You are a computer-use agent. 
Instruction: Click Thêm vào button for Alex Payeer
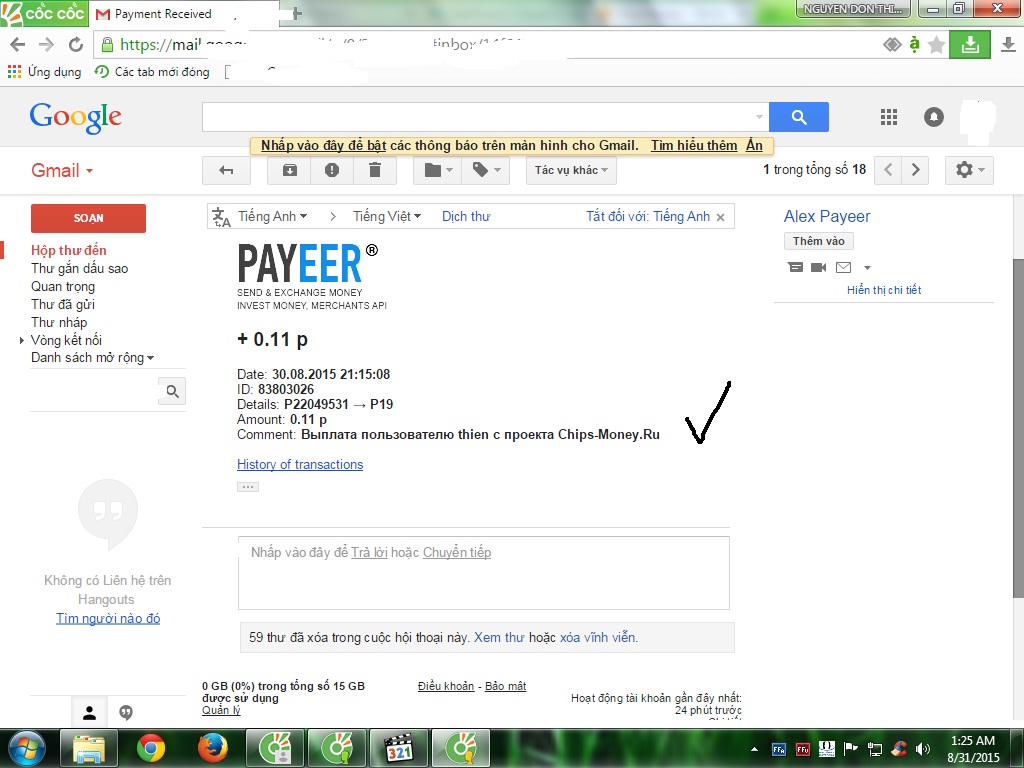tap(818, 241)
